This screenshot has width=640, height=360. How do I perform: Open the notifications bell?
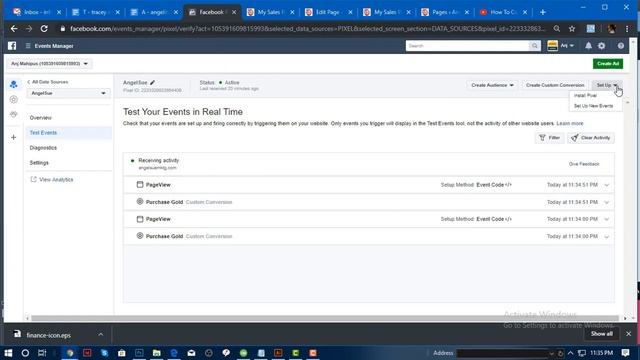588,46
